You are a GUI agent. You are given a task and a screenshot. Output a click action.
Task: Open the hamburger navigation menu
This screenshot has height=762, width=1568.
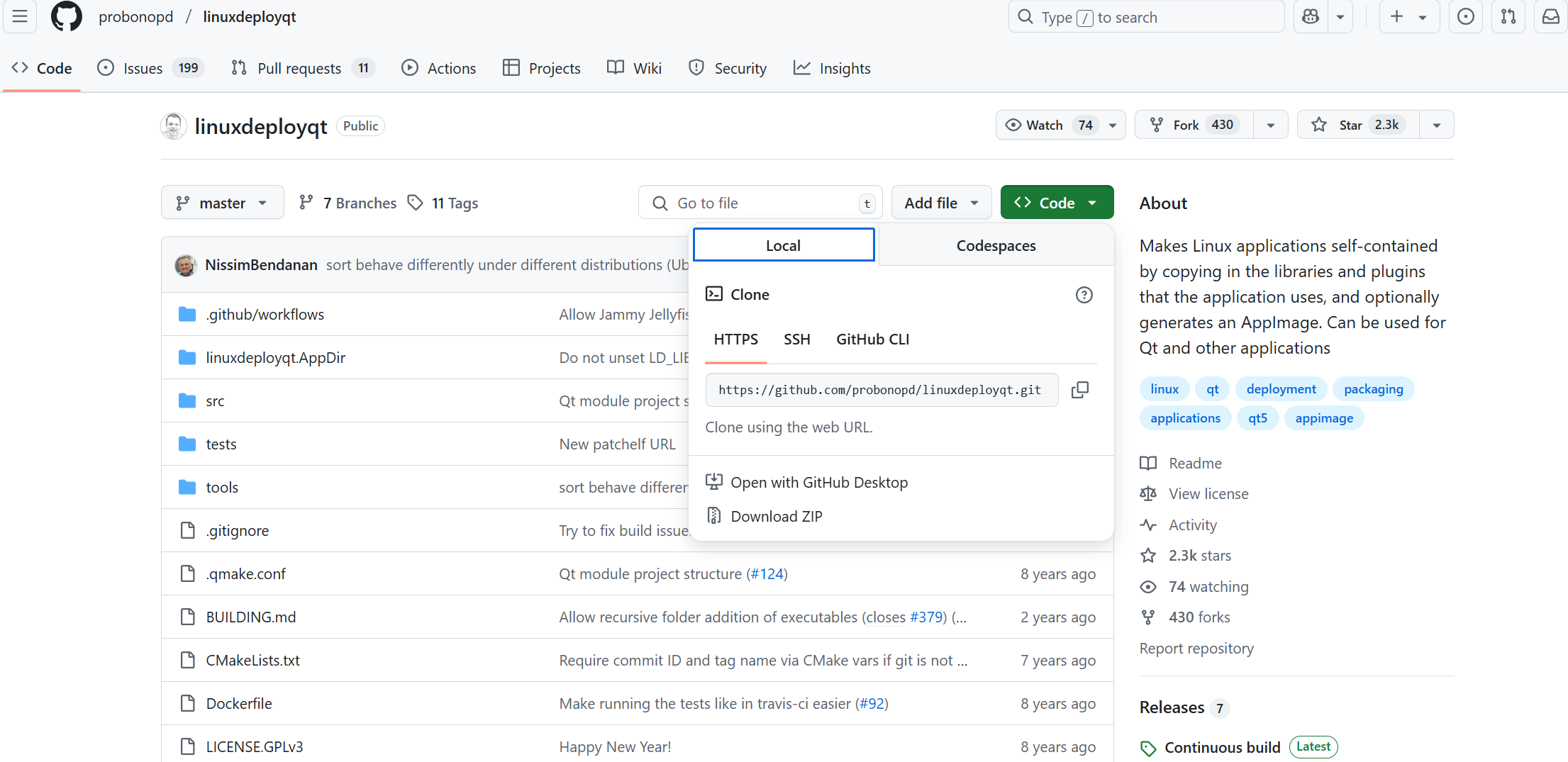point(20,16)
